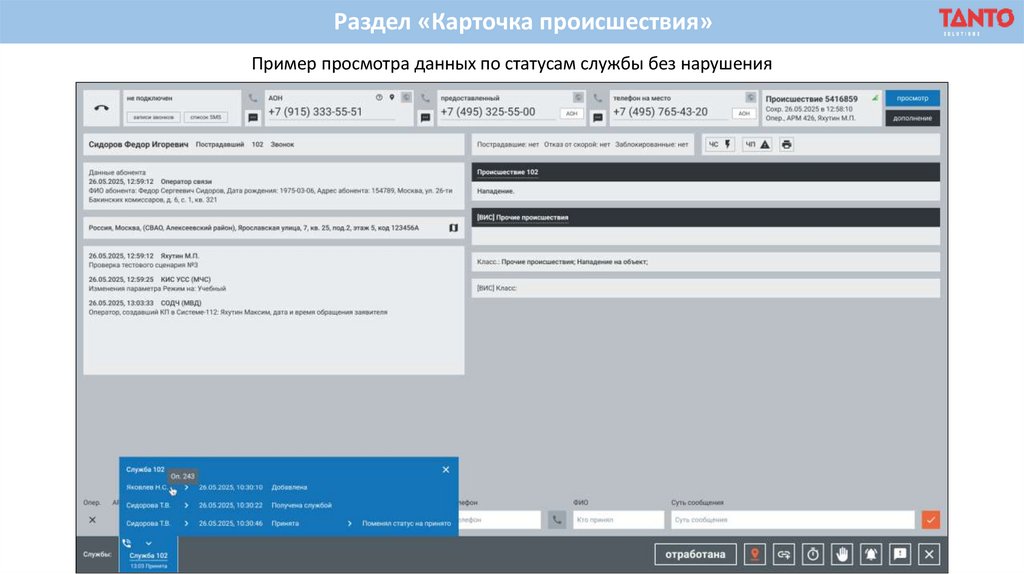The height and width of the screenshot is (574, 1024).
Task: Toggle the ЧП warning flag button
Action: (x=758, y=144)
